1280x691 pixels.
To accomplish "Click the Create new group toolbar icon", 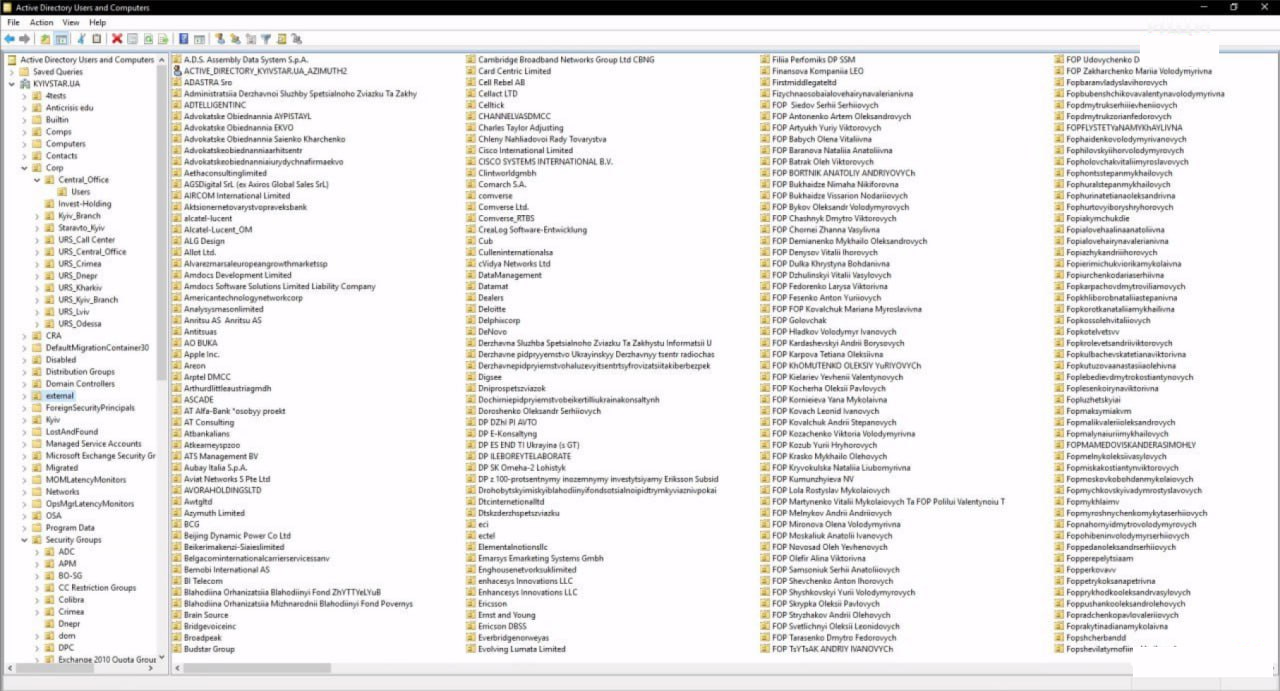I will coord(236,39).
